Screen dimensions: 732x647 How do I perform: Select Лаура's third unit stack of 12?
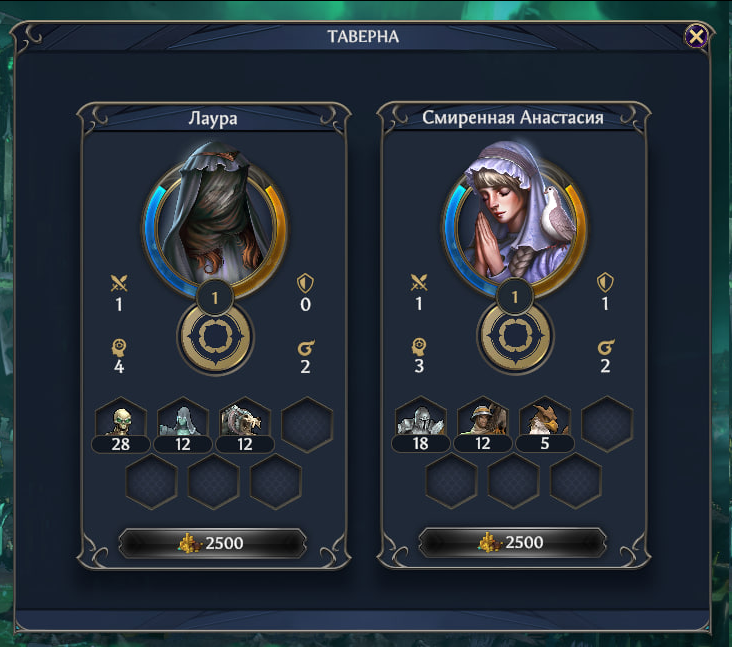[245, 425]
